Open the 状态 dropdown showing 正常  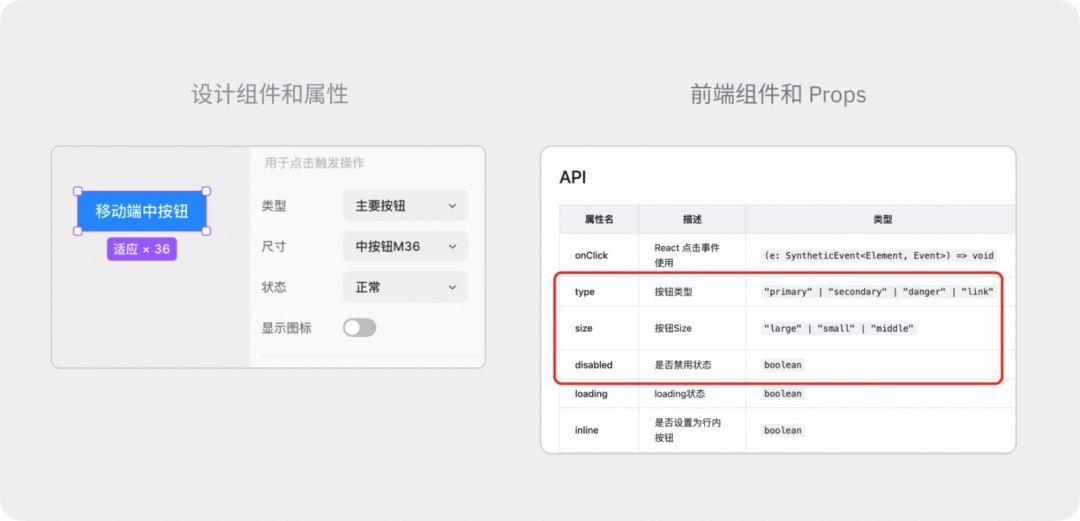point(405,287)
